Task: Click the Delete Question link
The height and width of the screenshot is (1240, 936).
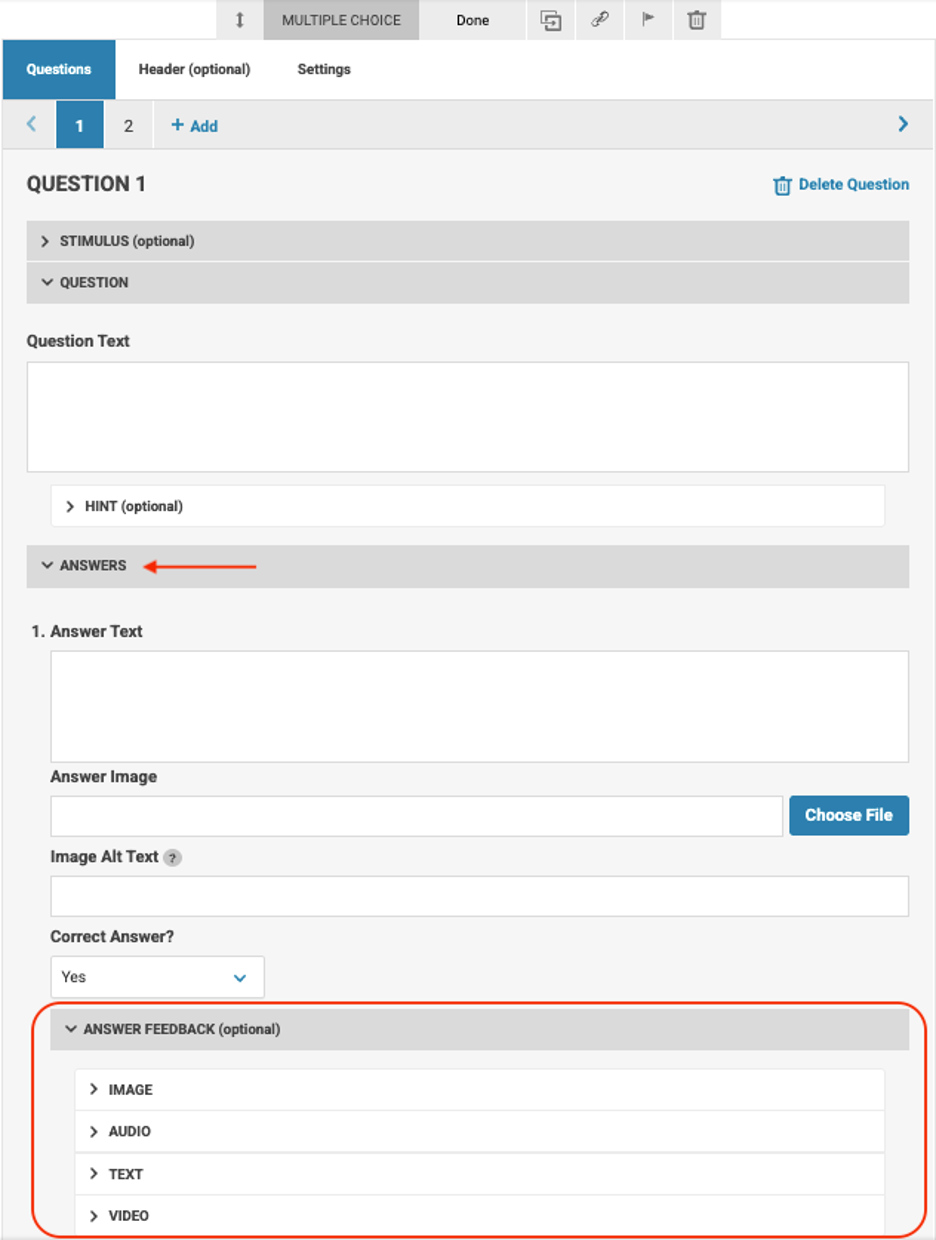Action: coord(841,185)
